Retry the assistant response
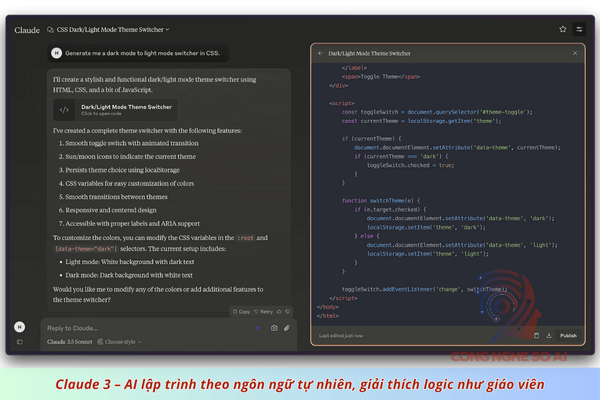This screenshot has height=400, width=600. (264, 312)
